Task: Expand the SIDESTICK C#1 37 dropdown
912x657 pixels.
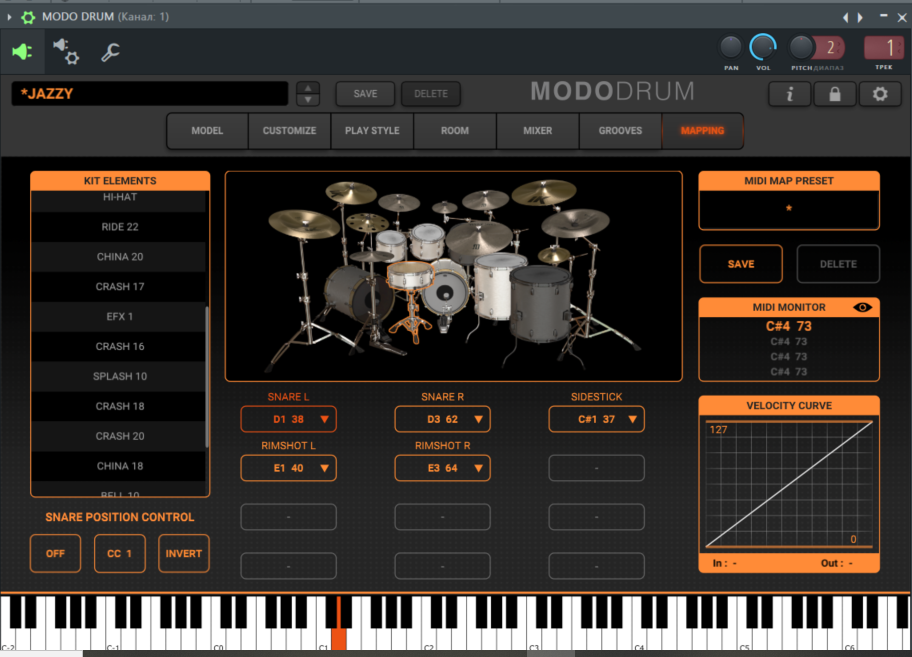Action: 596,419
